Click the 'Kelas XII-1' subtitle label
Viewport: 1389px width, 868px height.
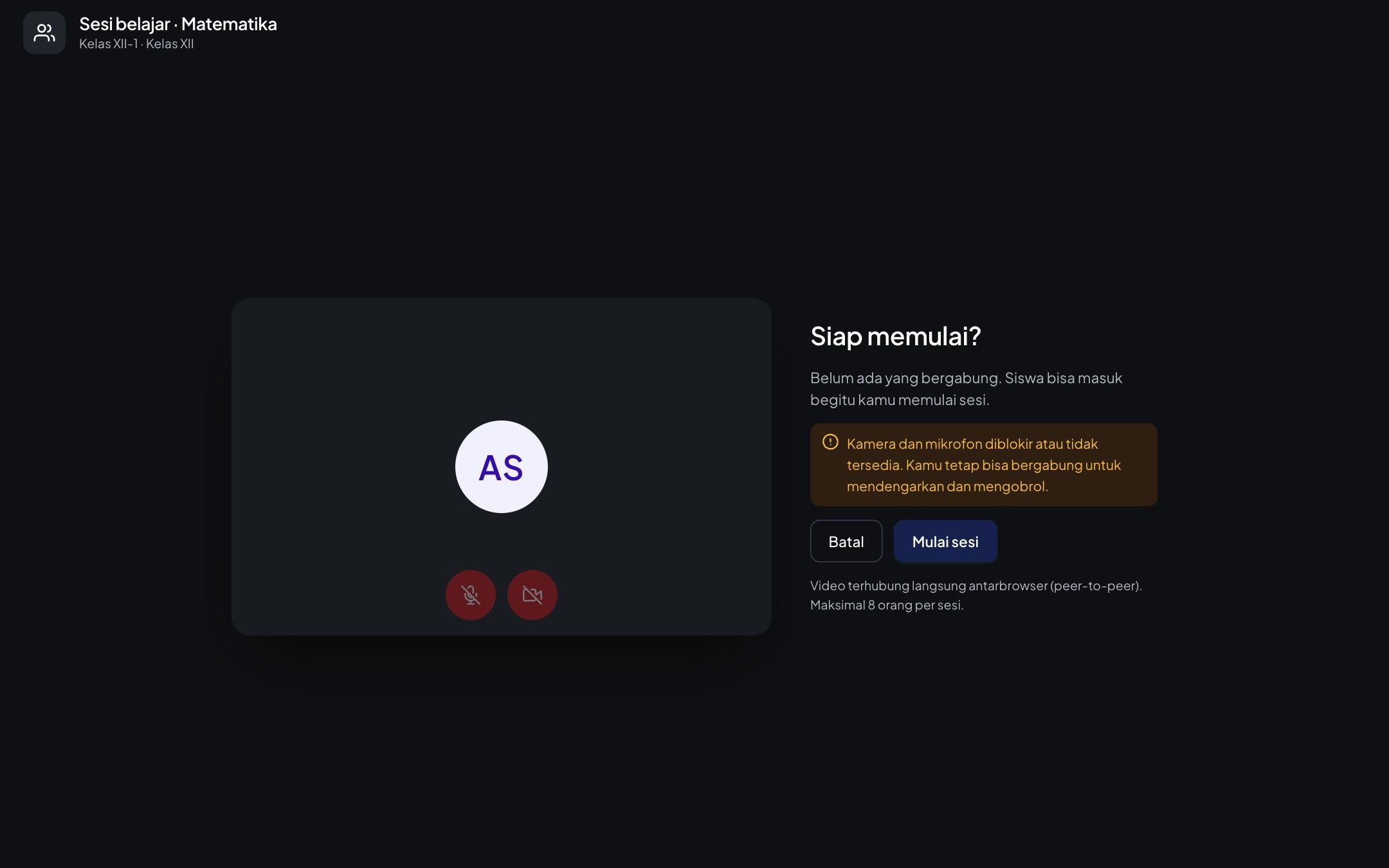click(x=108, y=44)
